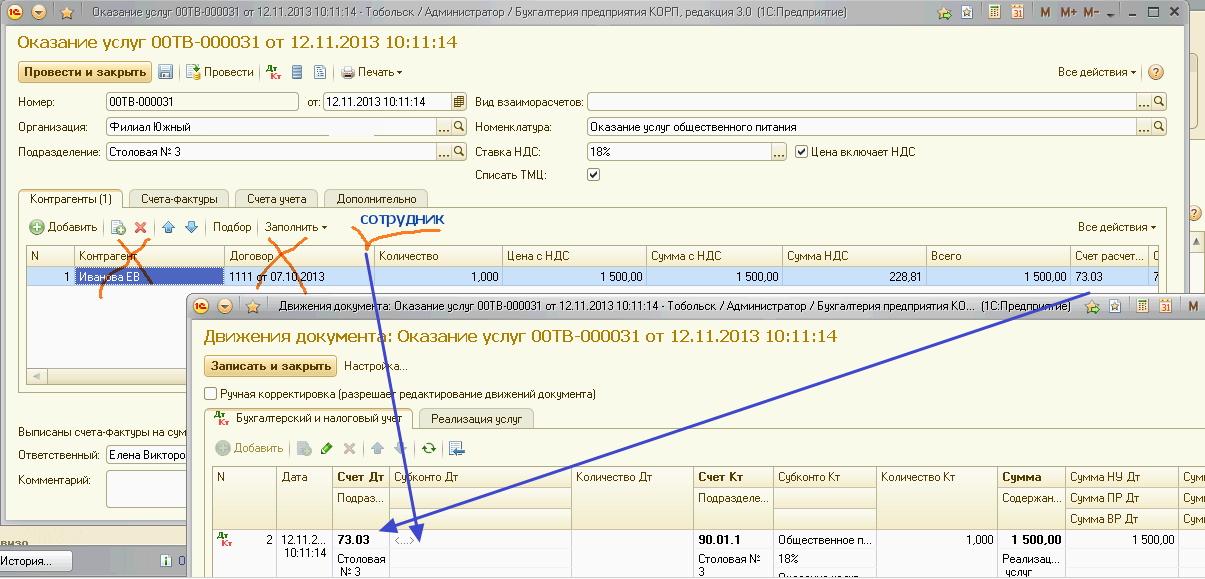Open the 'Реализация услуг' tab
Screen dimensions: 1205x579
point(476,419)
